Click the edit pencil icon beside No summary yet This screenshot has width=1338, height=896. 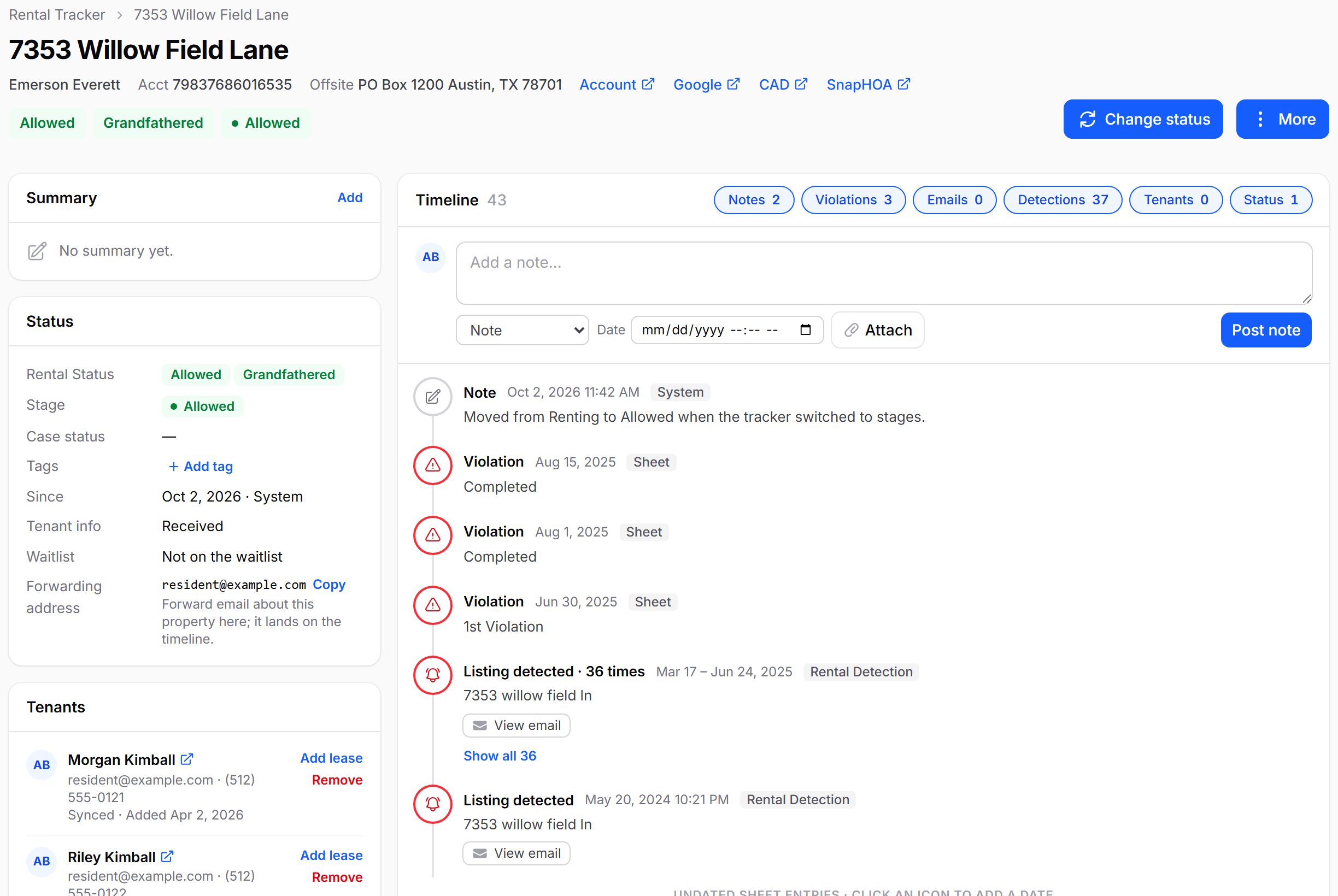(x=37, y=251)
